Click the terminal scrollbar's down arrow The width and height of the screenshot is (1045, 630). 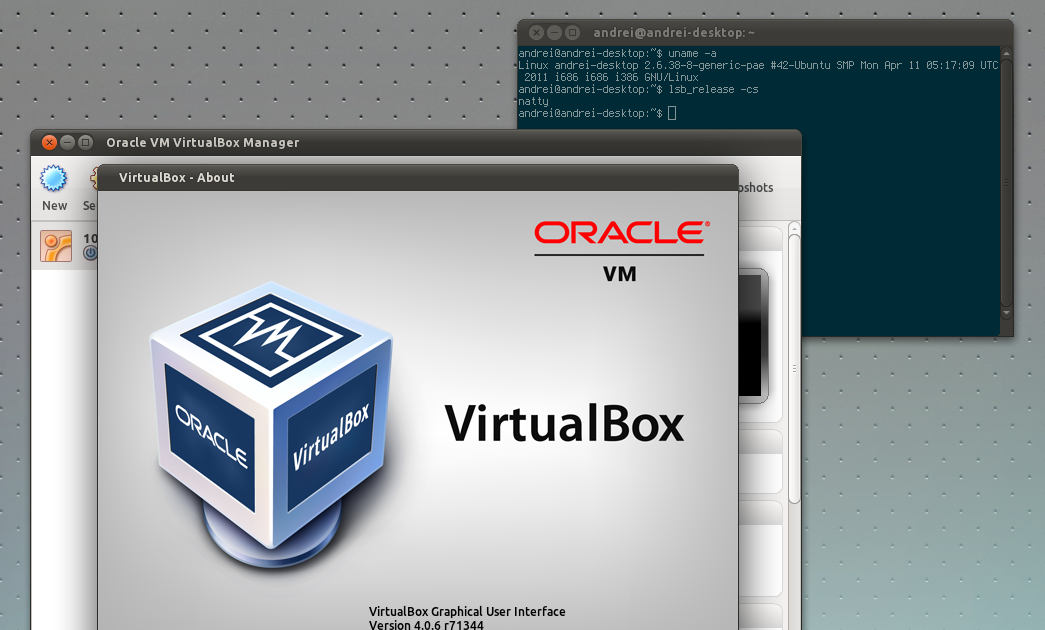tap(1006, 312)
